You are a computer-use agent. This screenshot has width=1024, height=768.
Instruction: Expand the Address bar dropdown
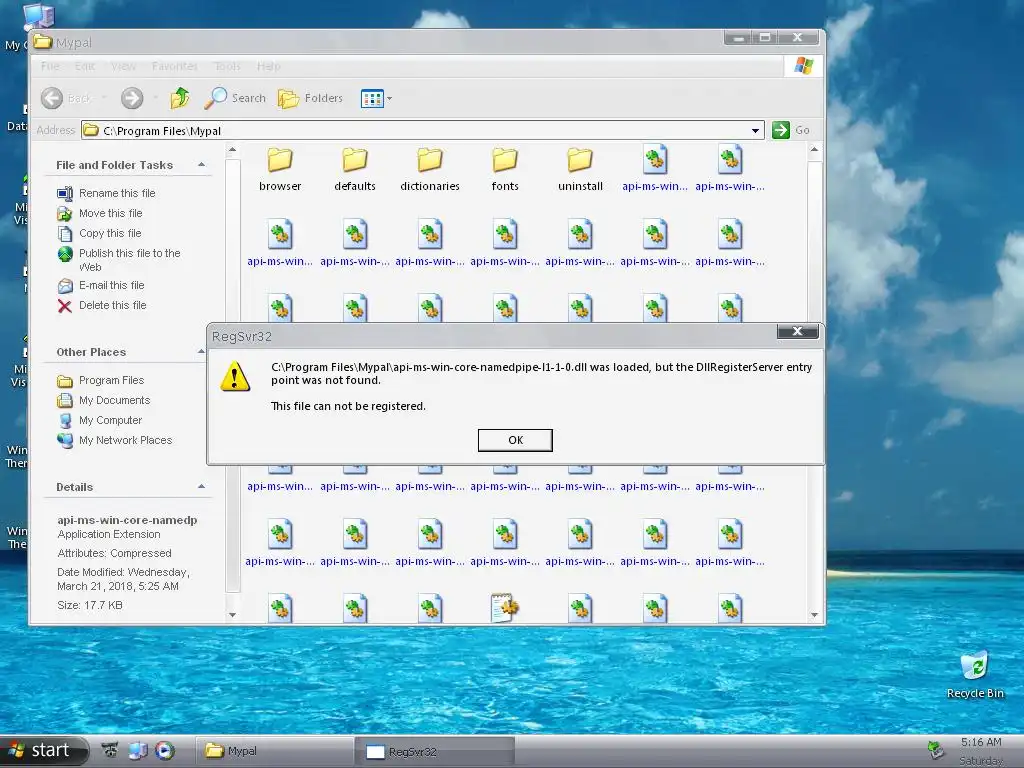pos(756,131)
